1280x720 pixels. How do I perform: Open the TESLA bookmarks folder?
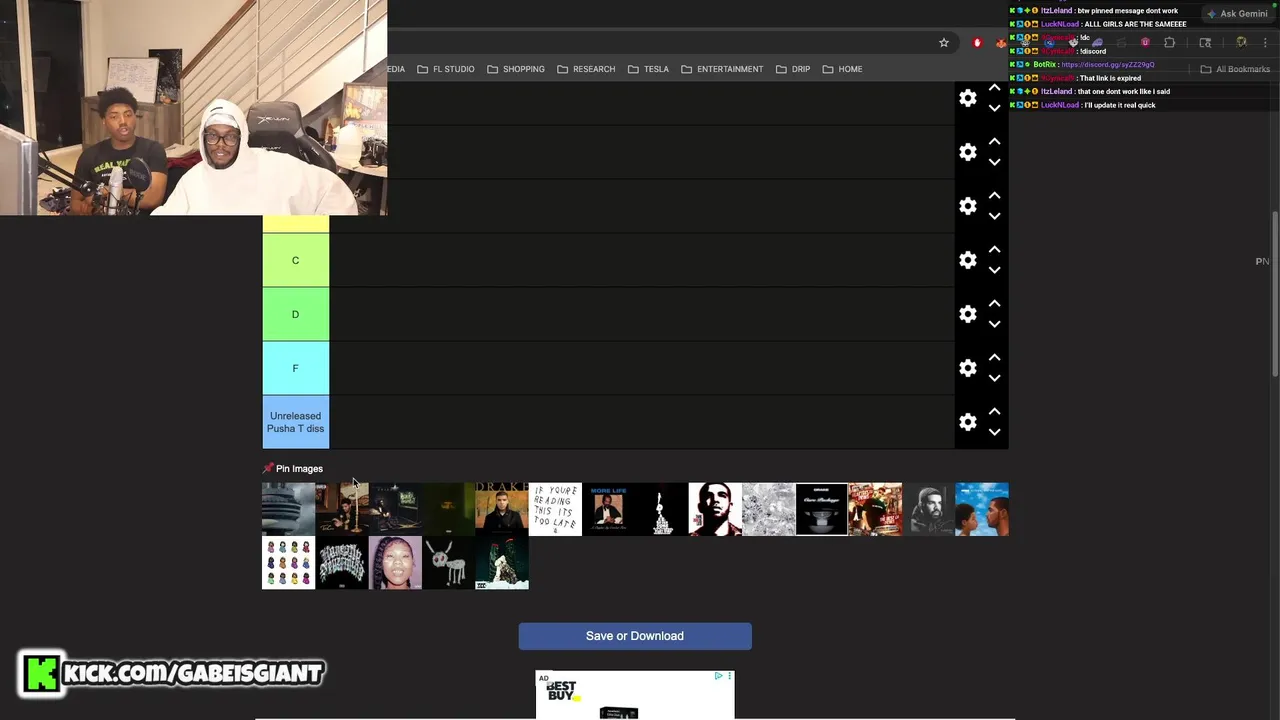[x=648, y=69]
